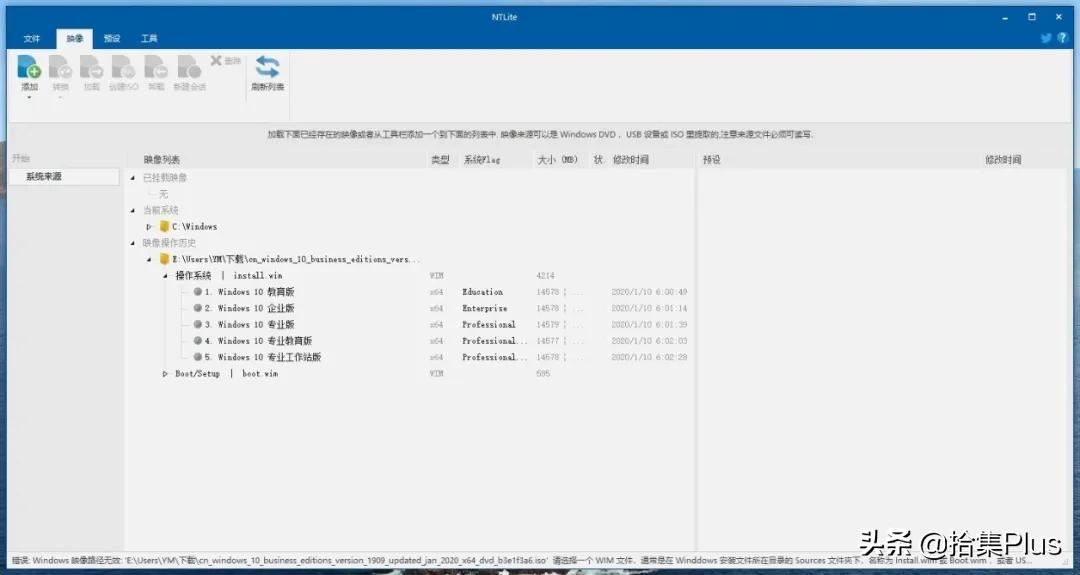Image resolution: width=1080 pixels, height=575 pixels.
Task: Click the greyed-out 新建会话 toolbar icon
Action: click(x=189, y=67)
